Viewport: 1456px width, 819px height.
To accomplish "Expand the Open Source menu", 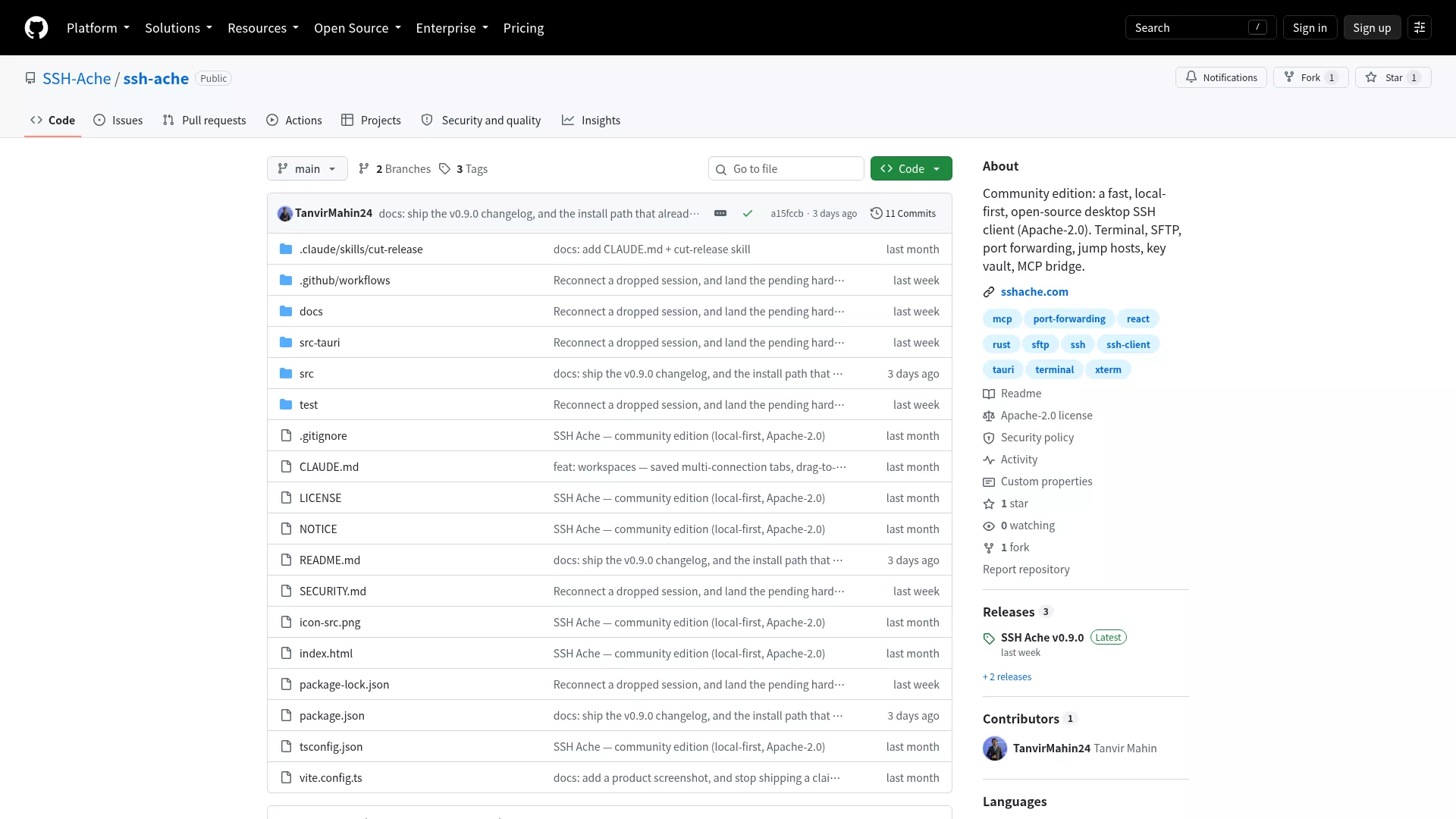I will coord(357,28).
